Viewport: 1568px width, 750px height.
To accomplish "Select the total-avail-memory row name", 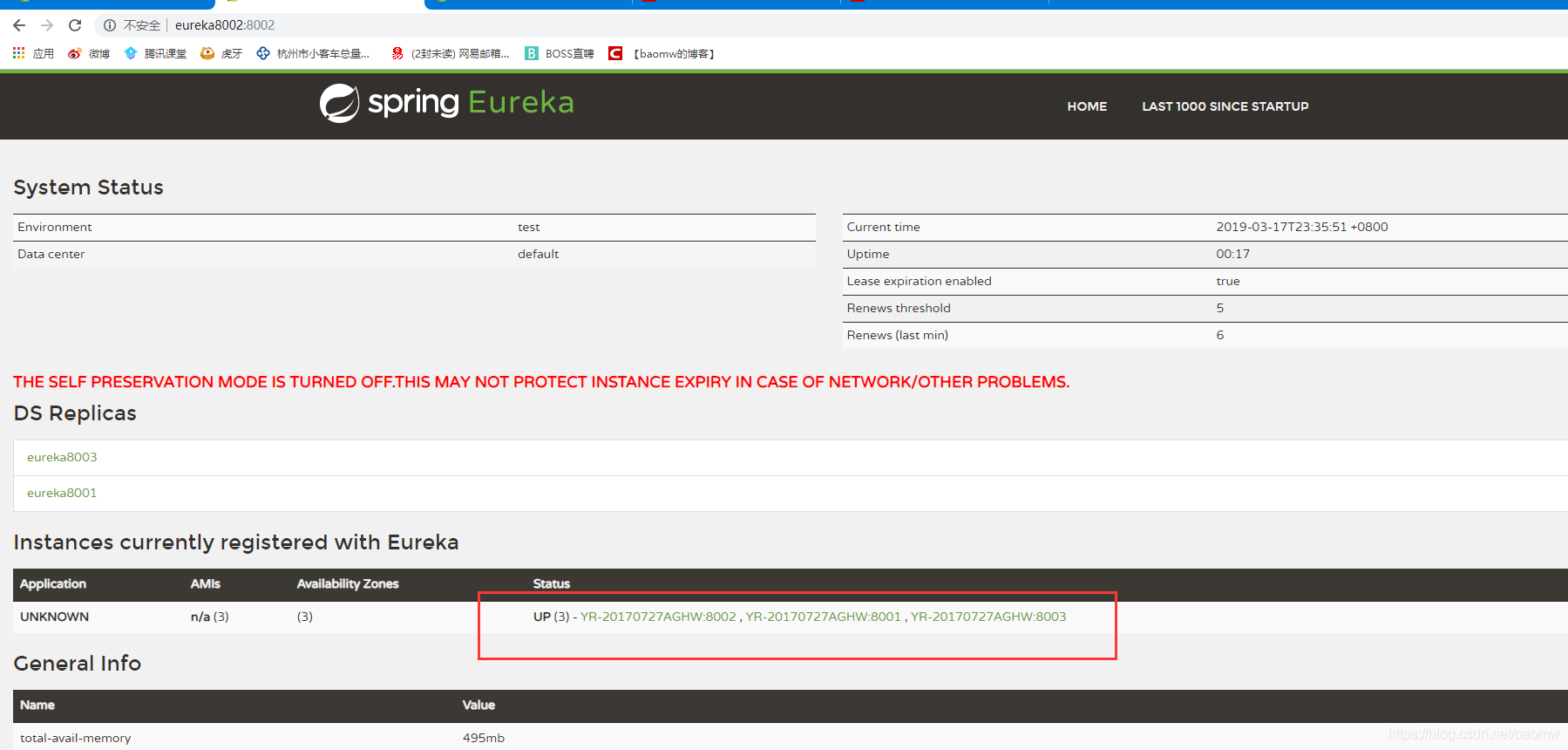I will tap(75, 738).
